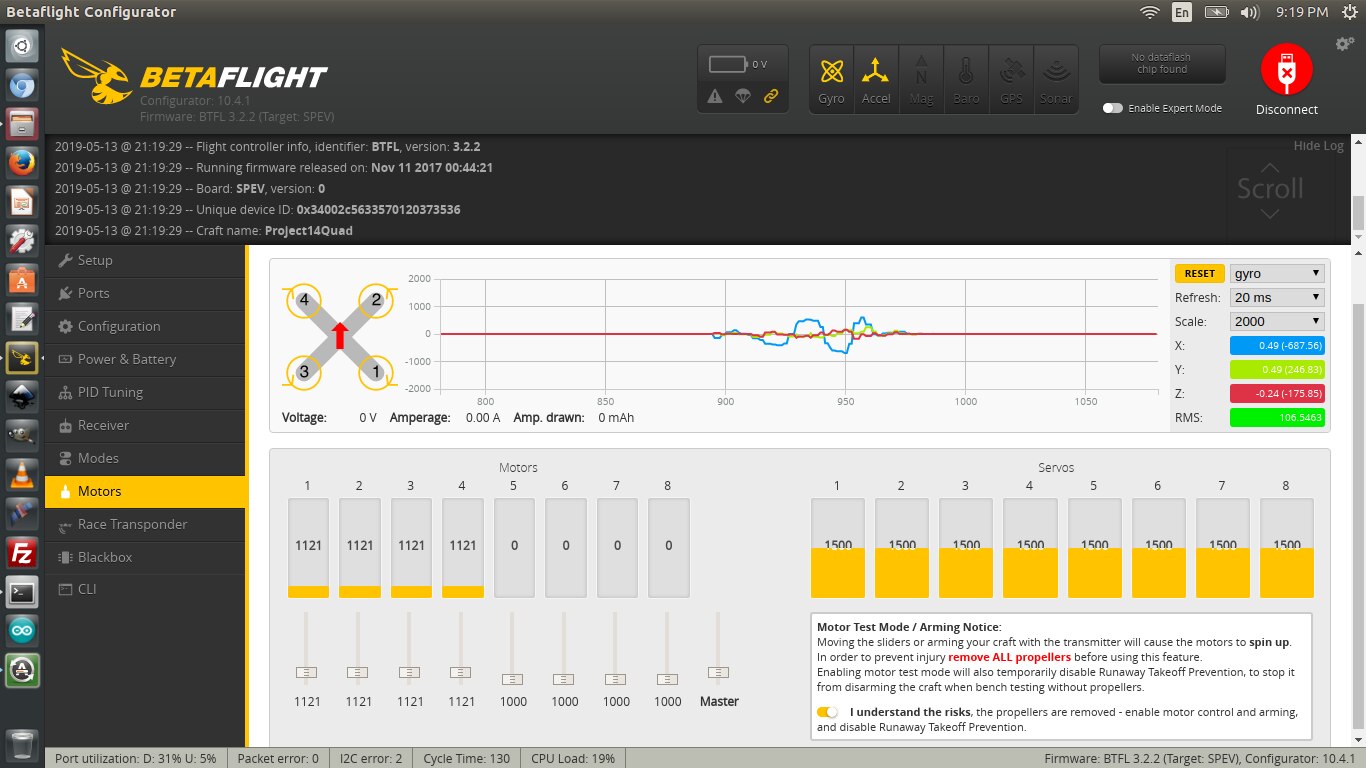Select the Race Transponder tab

(x=146, y=524)
